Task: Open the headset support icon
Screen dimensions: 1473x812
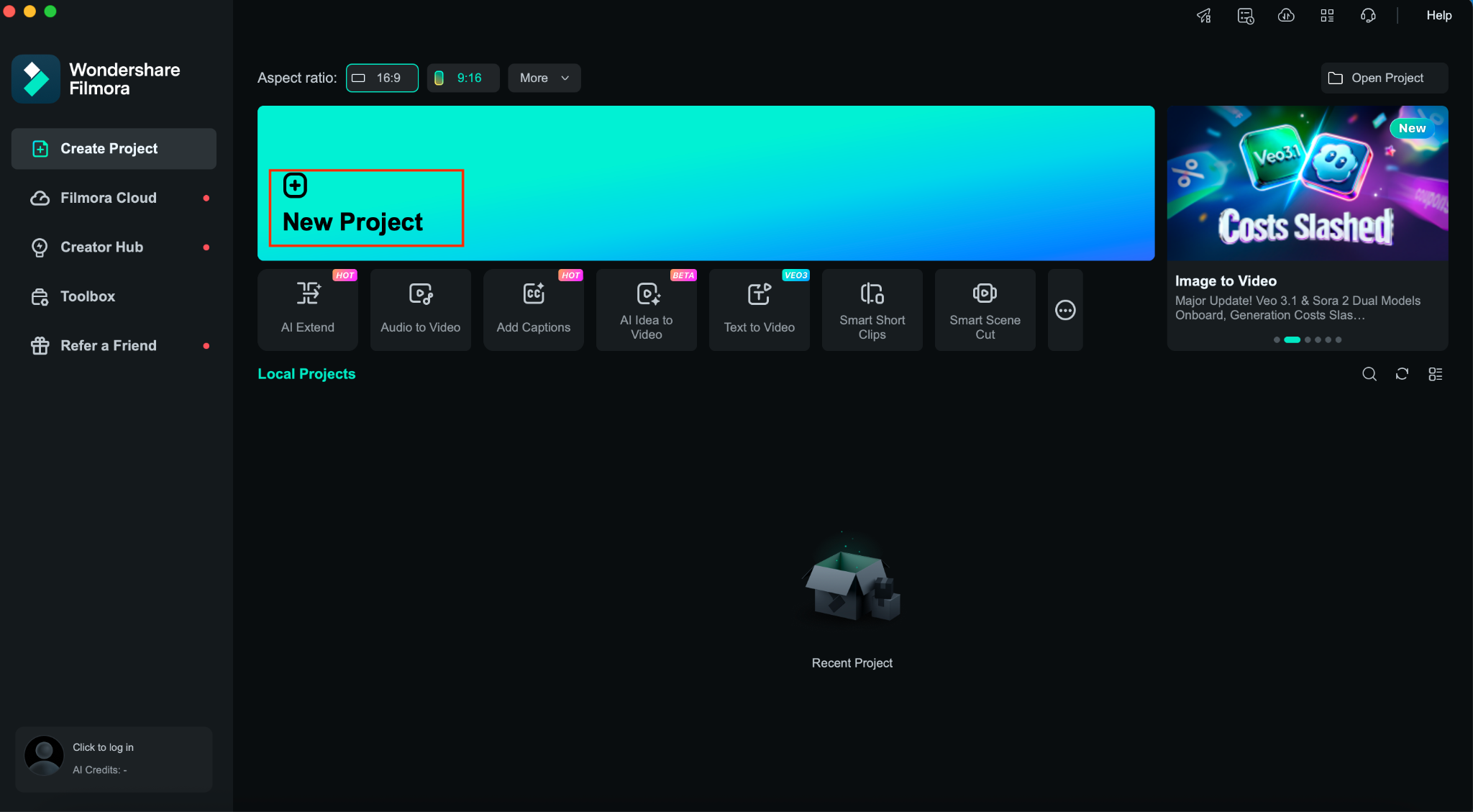Action: point(1368,16)
